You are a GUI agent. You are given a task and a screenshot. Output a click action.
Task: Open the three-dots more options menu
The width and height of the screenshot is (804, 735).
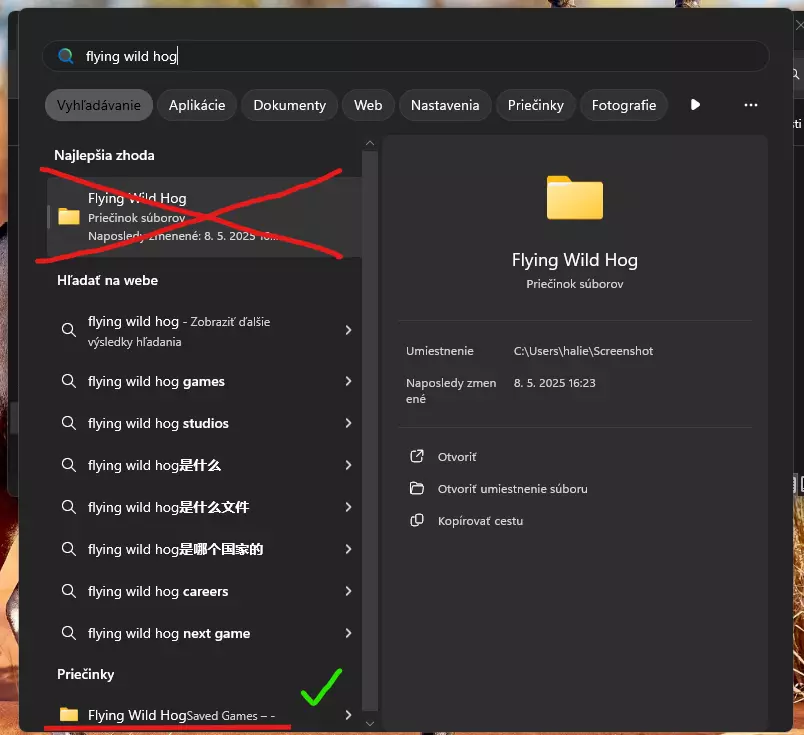[x=751, y=105]
